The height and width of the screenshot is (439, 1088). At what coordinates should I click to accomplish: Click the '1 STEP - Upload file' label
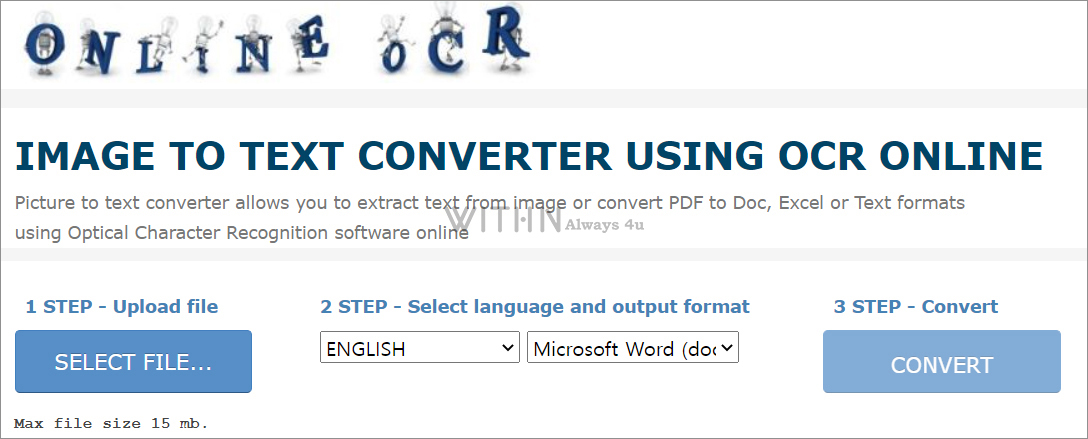[121, 307]
